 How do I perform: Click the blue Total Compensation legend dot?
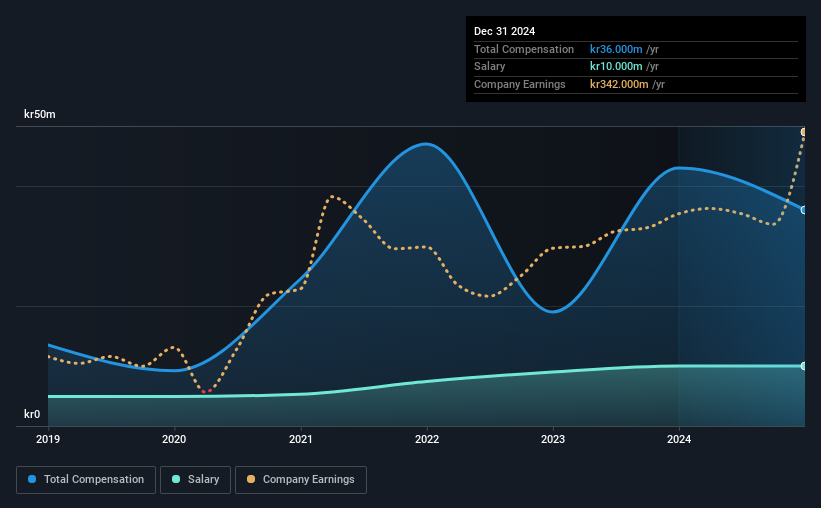pyautogui.click(x=32, y=479)
